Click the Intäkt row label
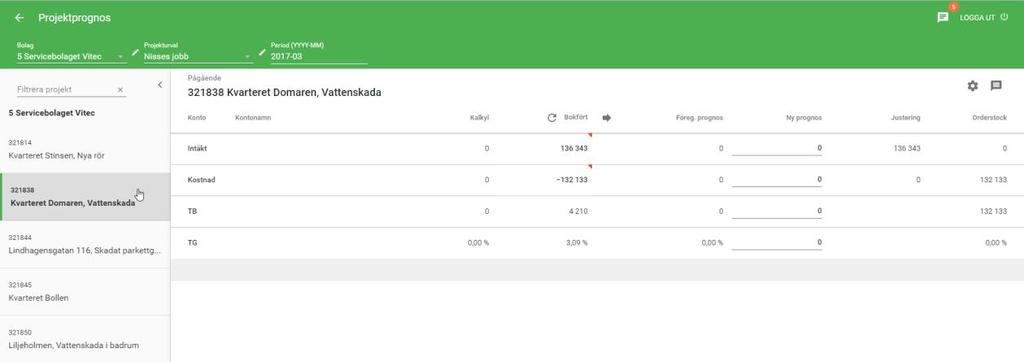The height and width of the screenshot is (362, 1024). 197,149
